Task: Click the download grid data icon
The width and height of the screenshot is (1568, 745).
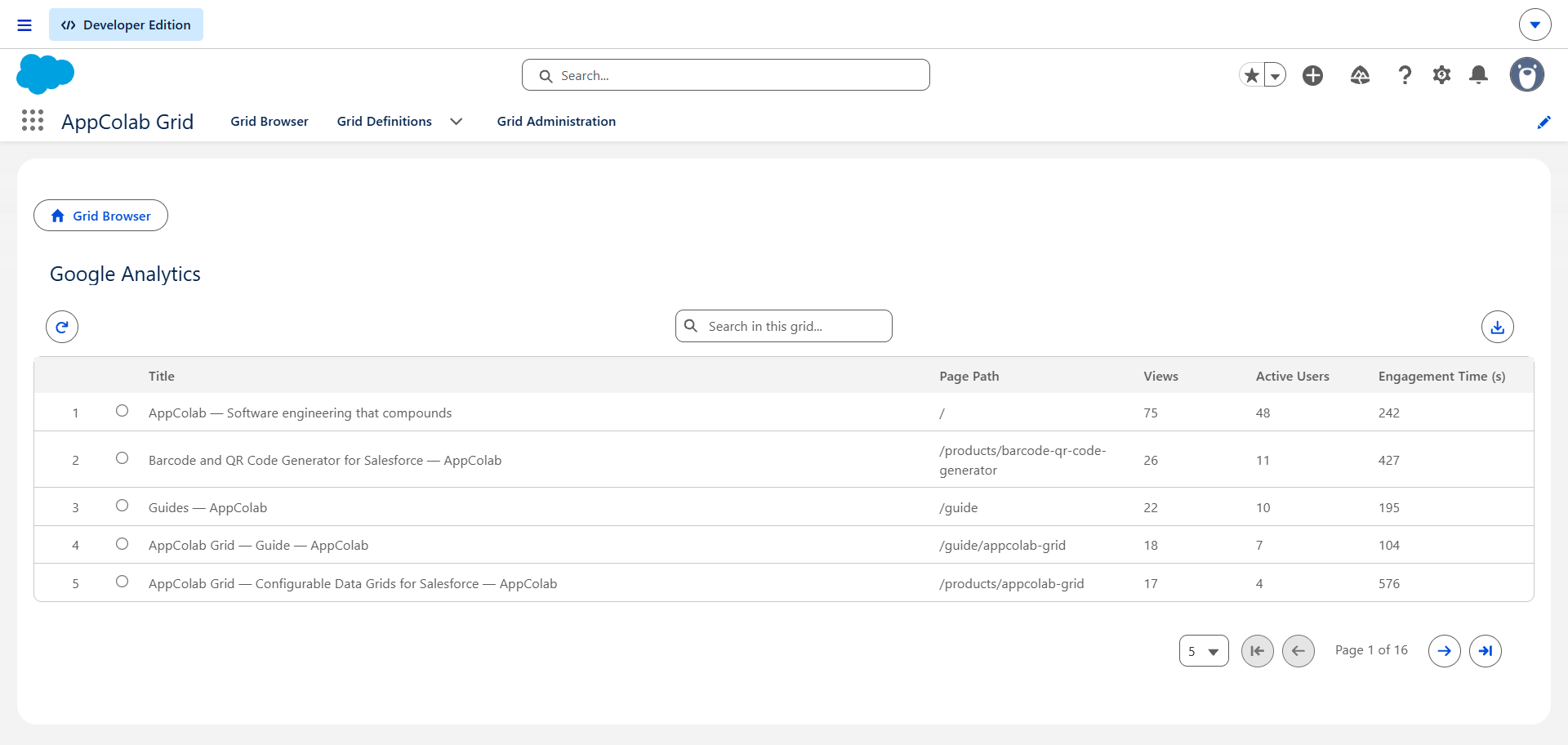Action: click(x=1498, y=327)
